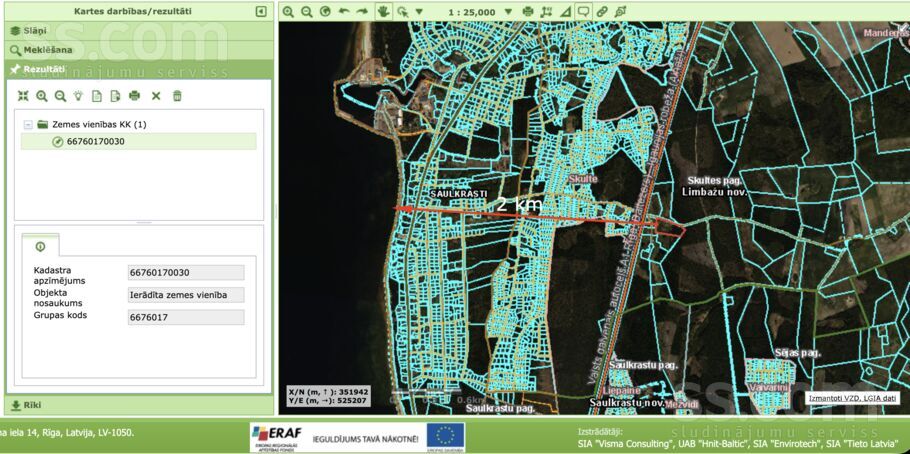Zoom in to selected result

pos(42,96)
